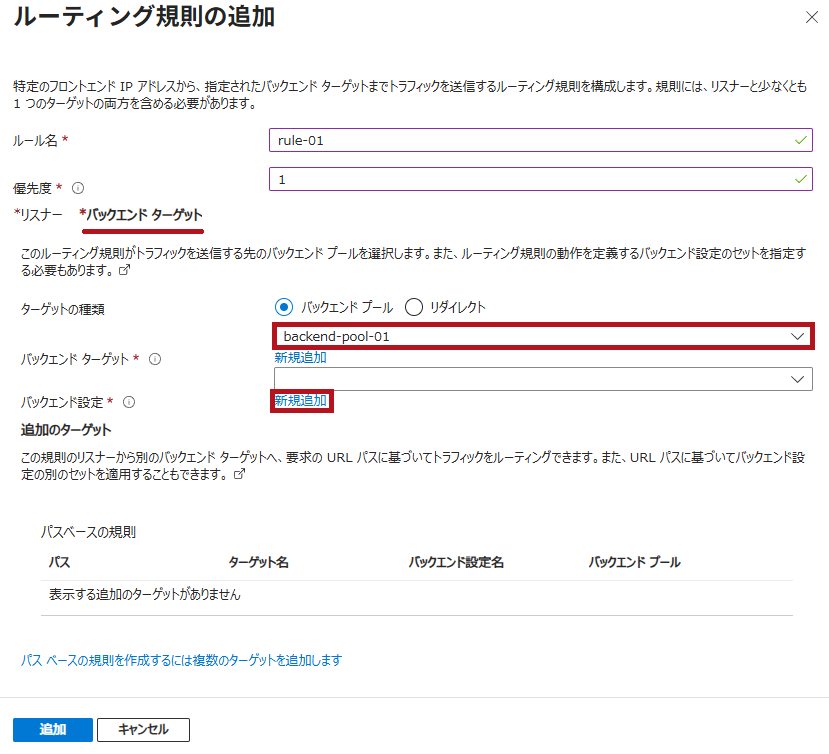The width and height of the screenshot is (829, 754).
Task: Click the info icon next to 優先度
Action: click(78, 188)
